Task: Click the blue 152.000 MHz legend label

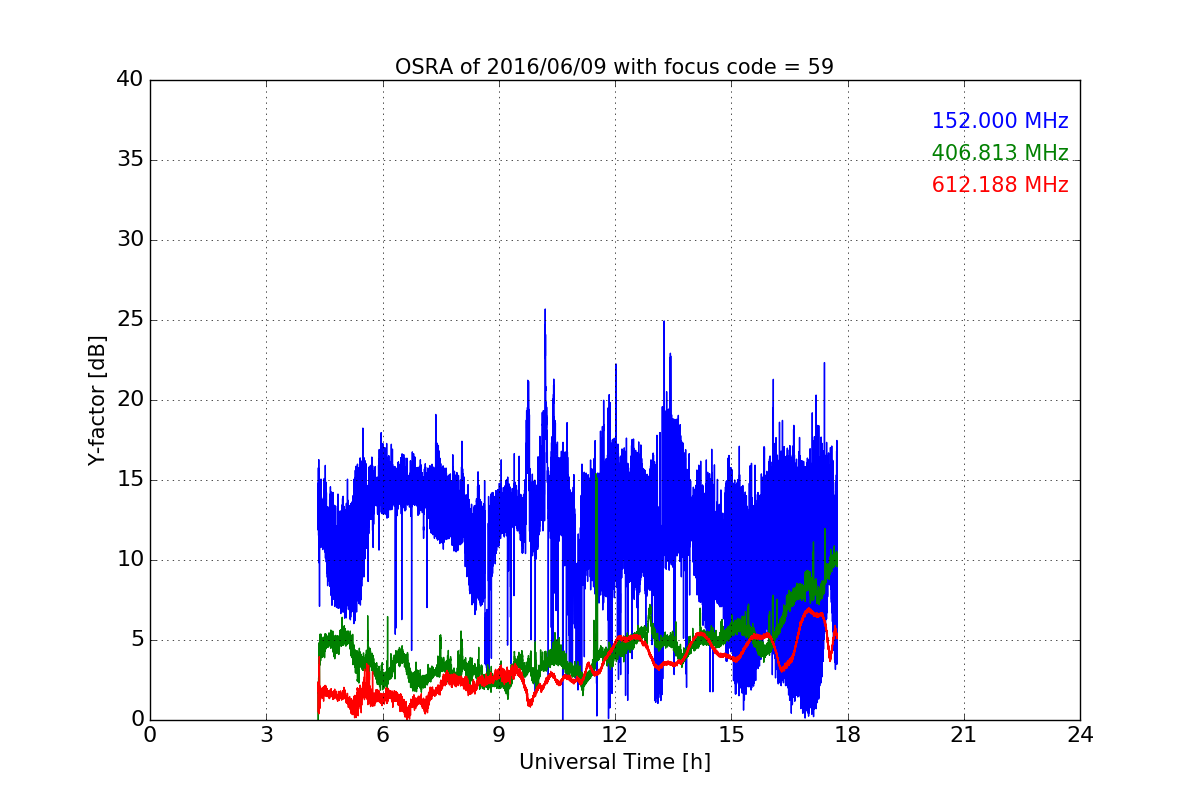Action: click(1000, 121)
